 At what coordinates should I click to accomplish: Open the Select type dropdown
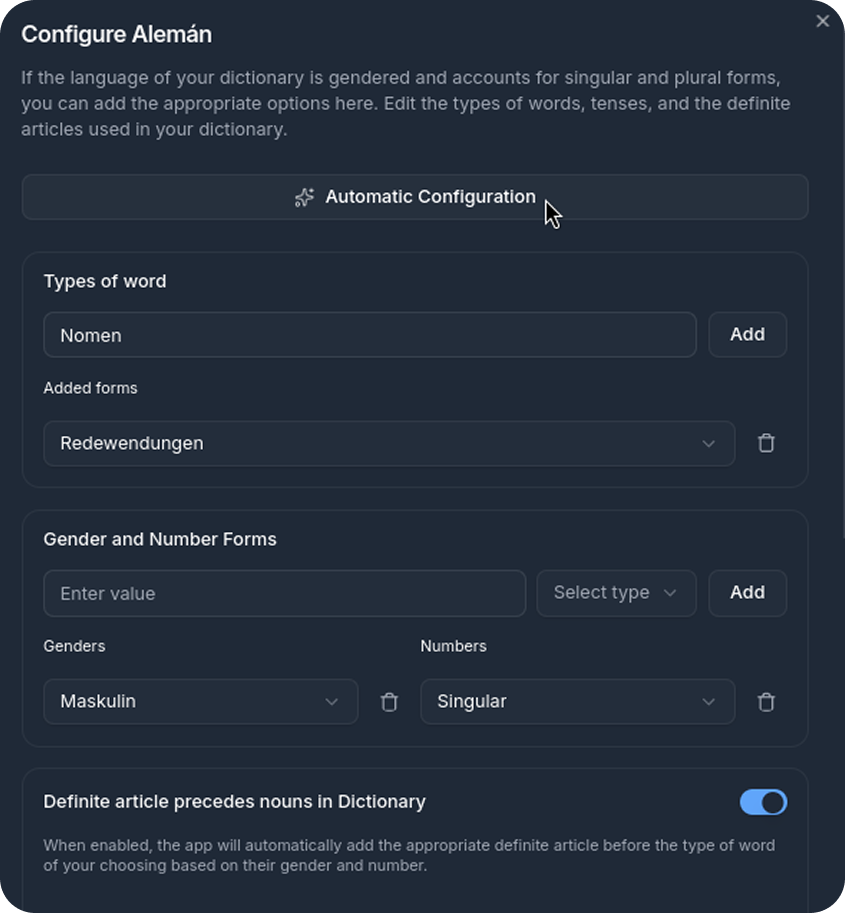pyautogui.click(x=616, y=592)
